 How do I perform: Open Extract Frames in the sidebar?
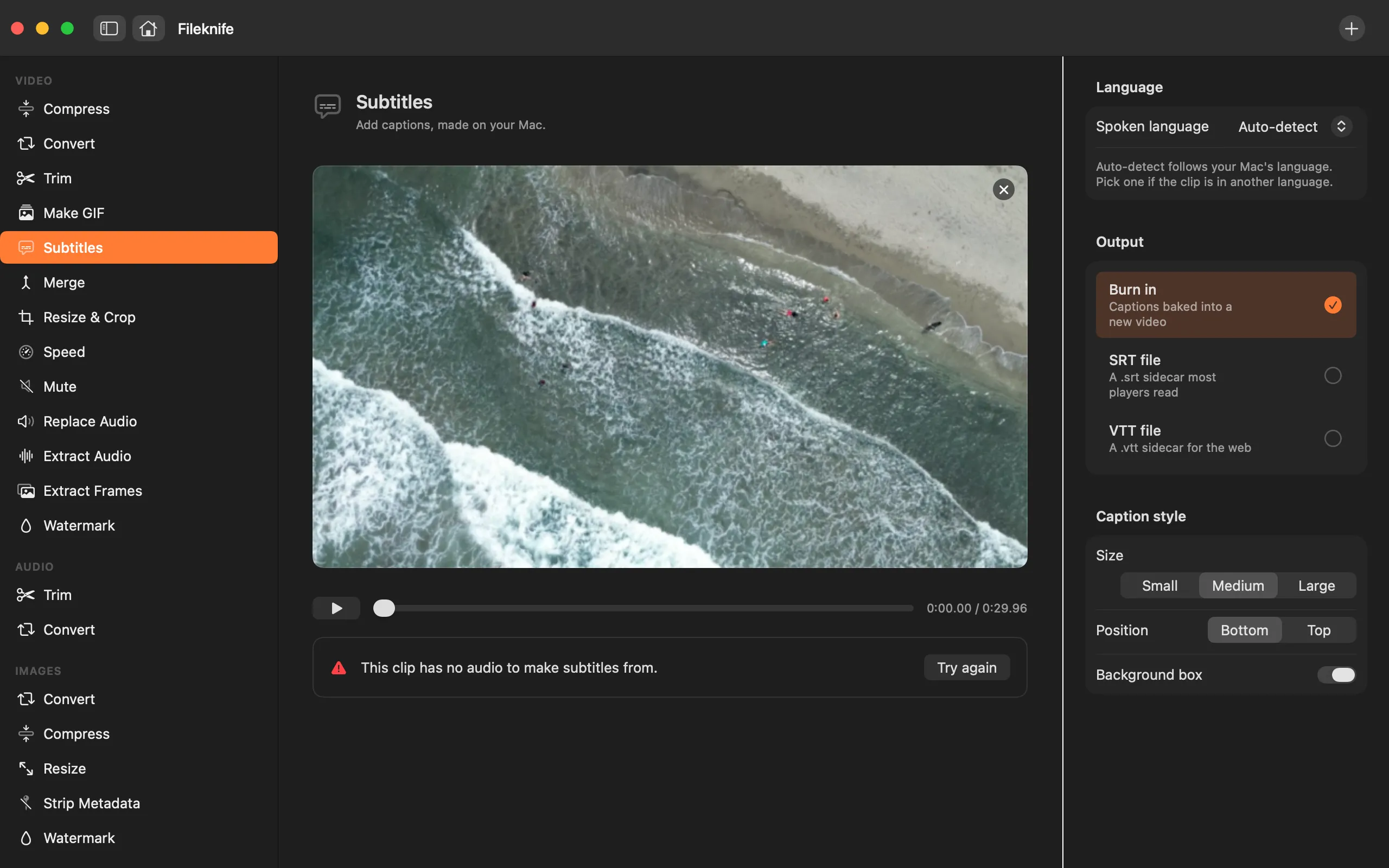click(x=139, y=491)
